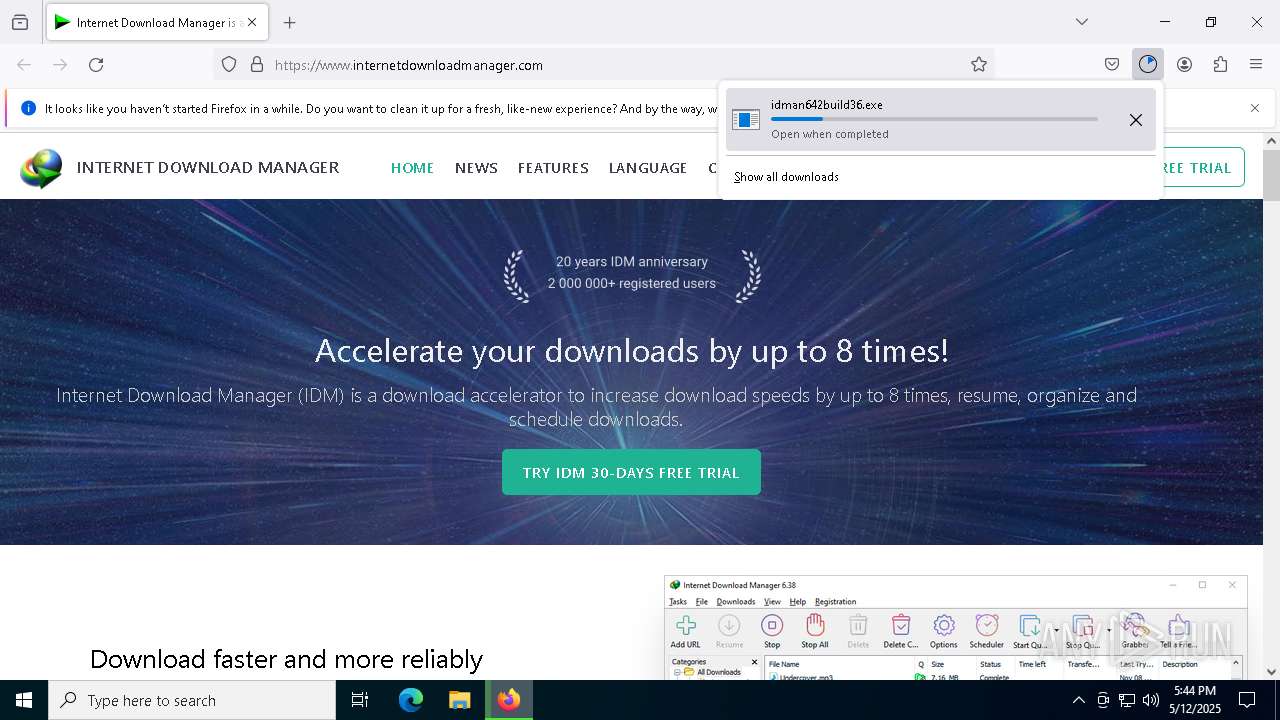Click the idman642build36.exe file icon

746,120
